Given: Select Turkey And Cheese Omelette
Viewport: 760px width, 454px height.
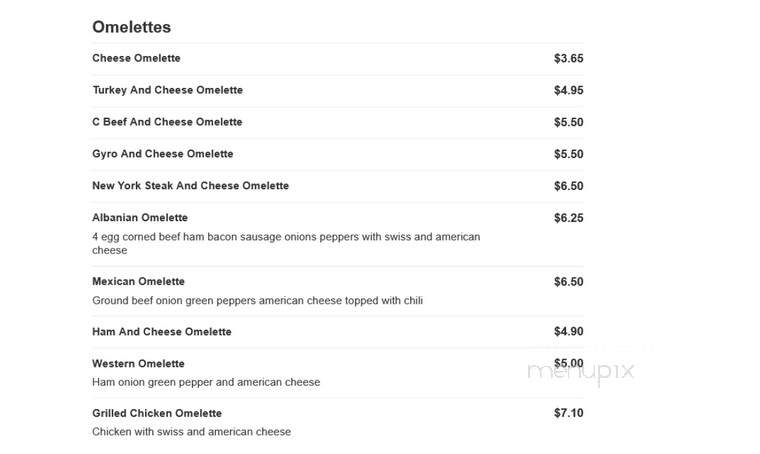Looking at the screenshot, I should [x=168, y=90].
